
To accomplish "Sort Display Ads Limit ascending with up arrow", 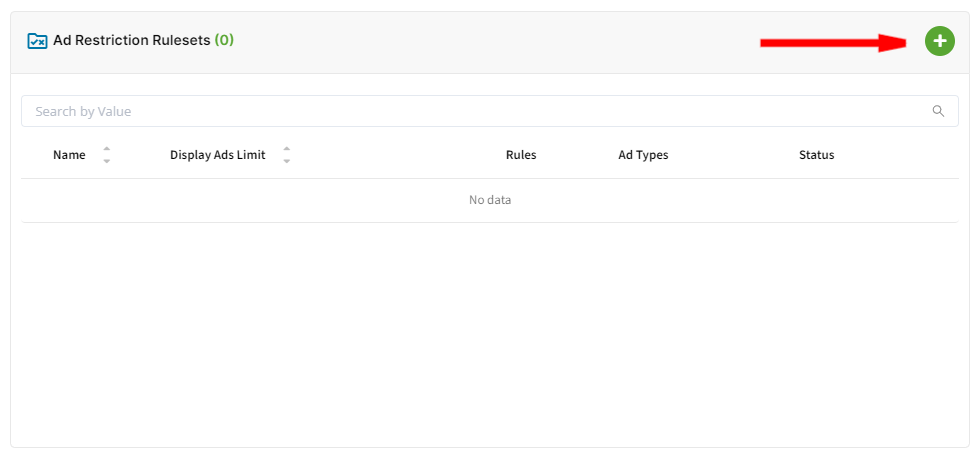I will (x=287, y=150).
